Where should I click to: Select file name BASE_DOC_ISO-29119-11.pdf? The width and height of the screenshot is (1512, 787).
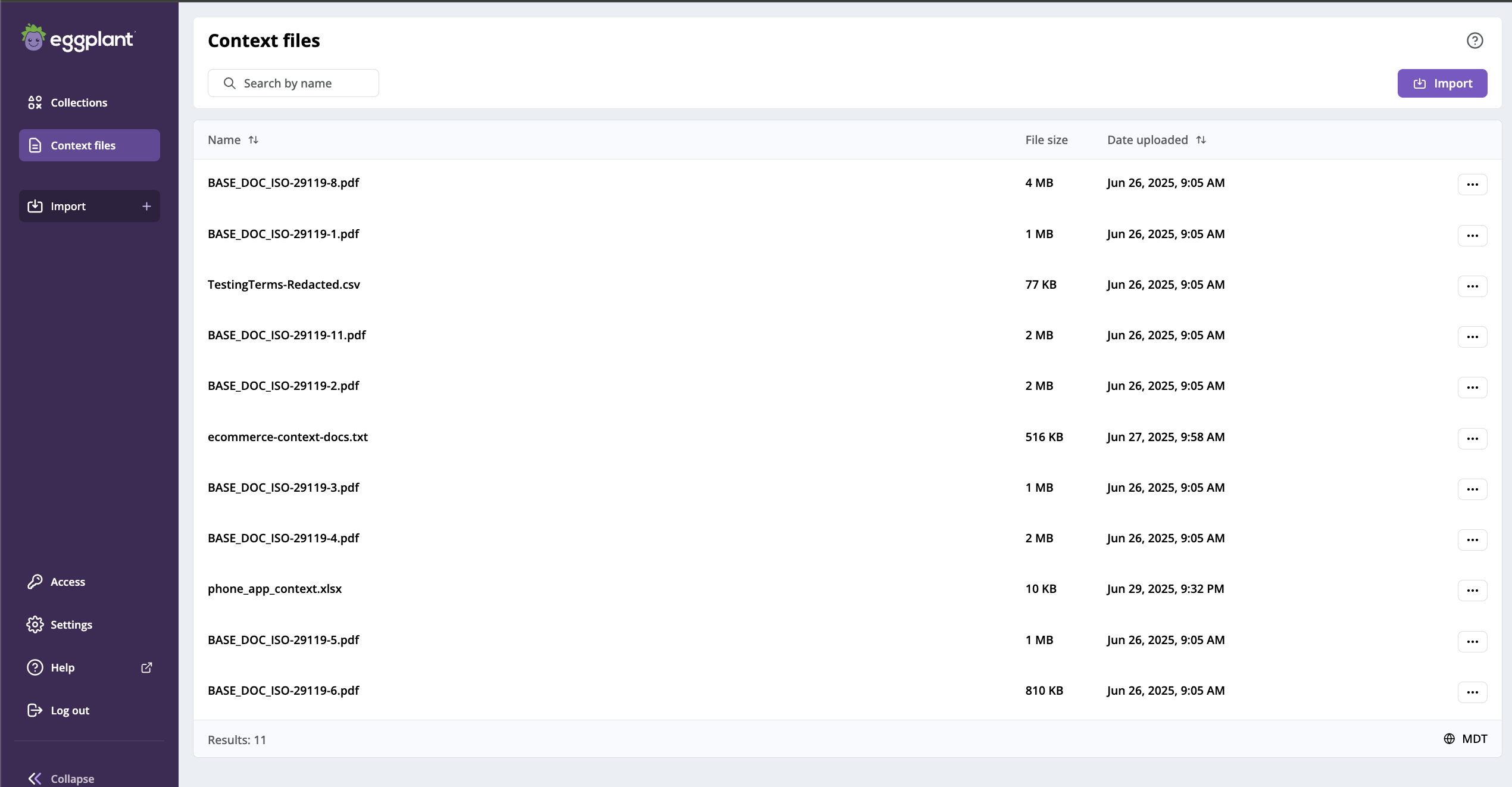point(287,335)
